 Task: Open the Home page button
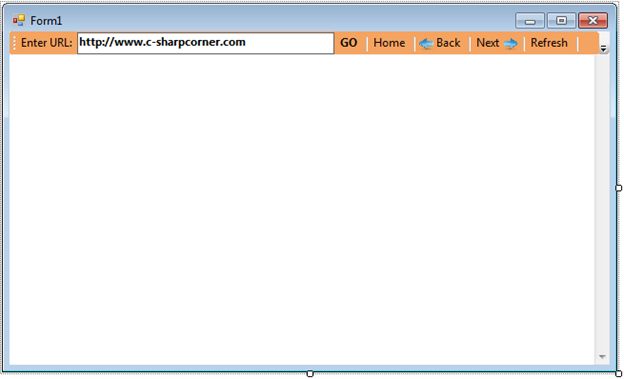(x=389, y=43)
